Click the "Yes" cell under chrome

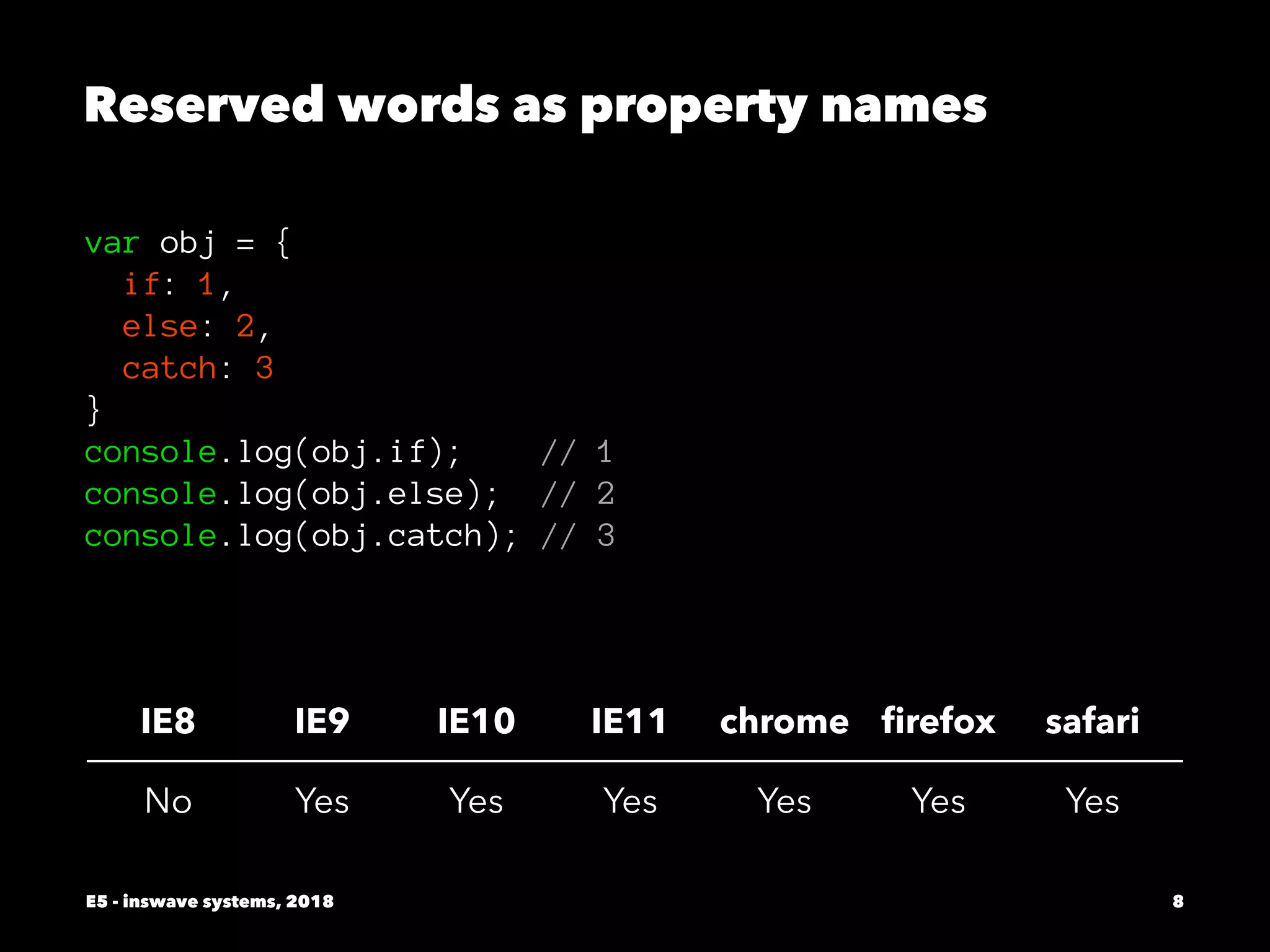[784, 800]
